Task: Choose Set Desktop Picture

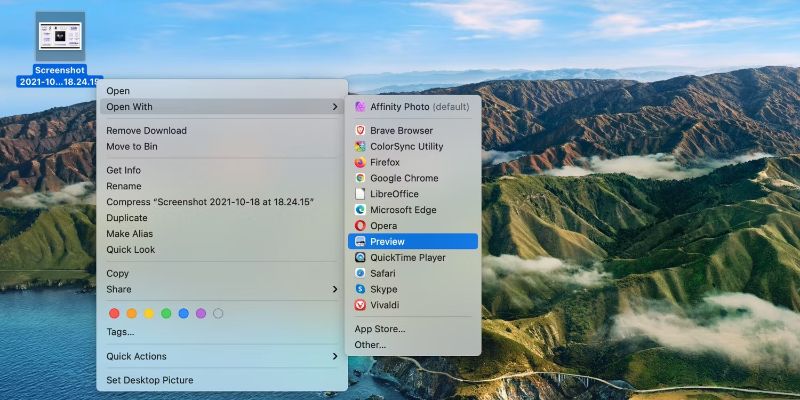Action: 150,380
